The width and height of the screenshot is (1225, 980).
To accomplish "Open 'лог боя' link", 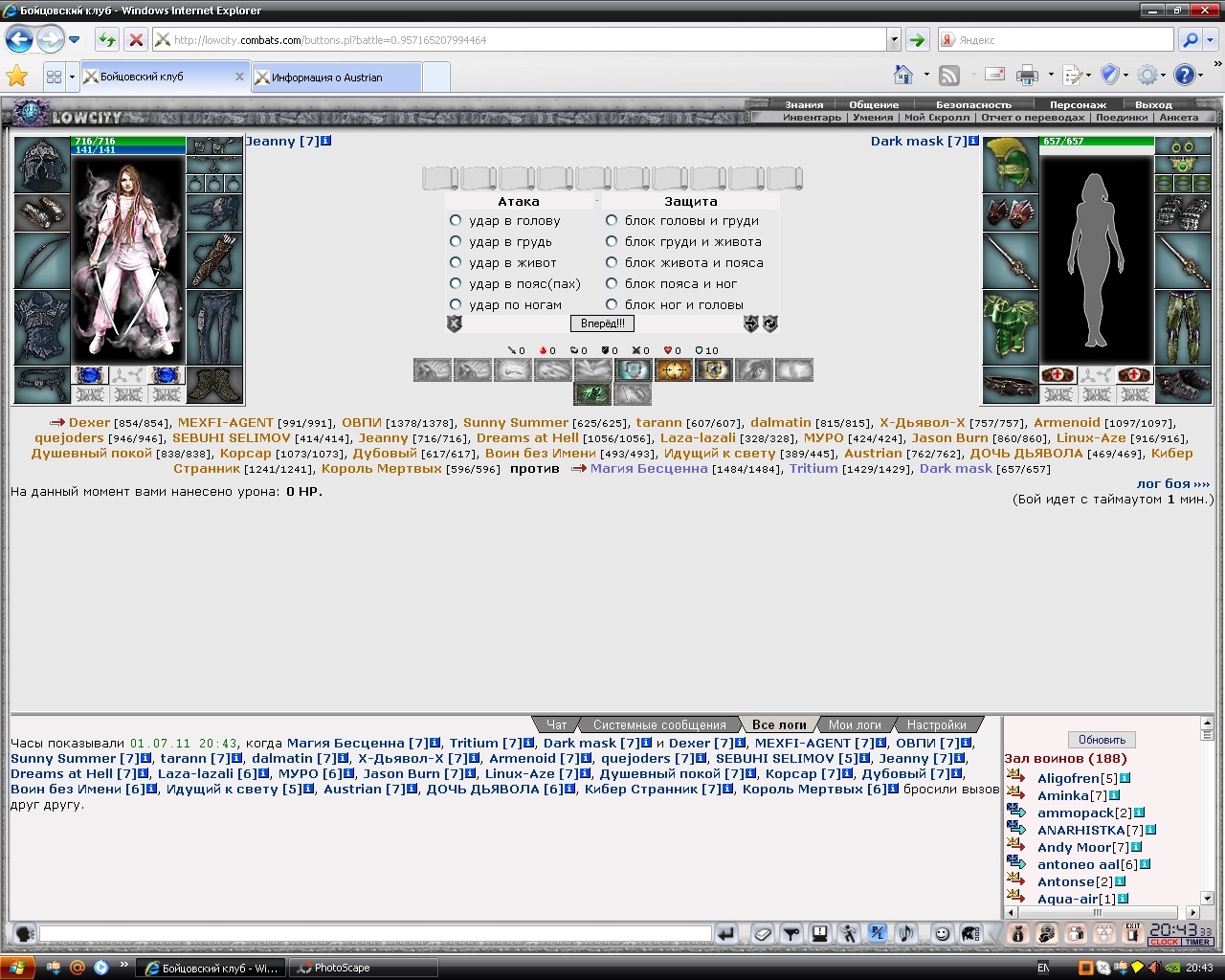I will coord(1173,483).
